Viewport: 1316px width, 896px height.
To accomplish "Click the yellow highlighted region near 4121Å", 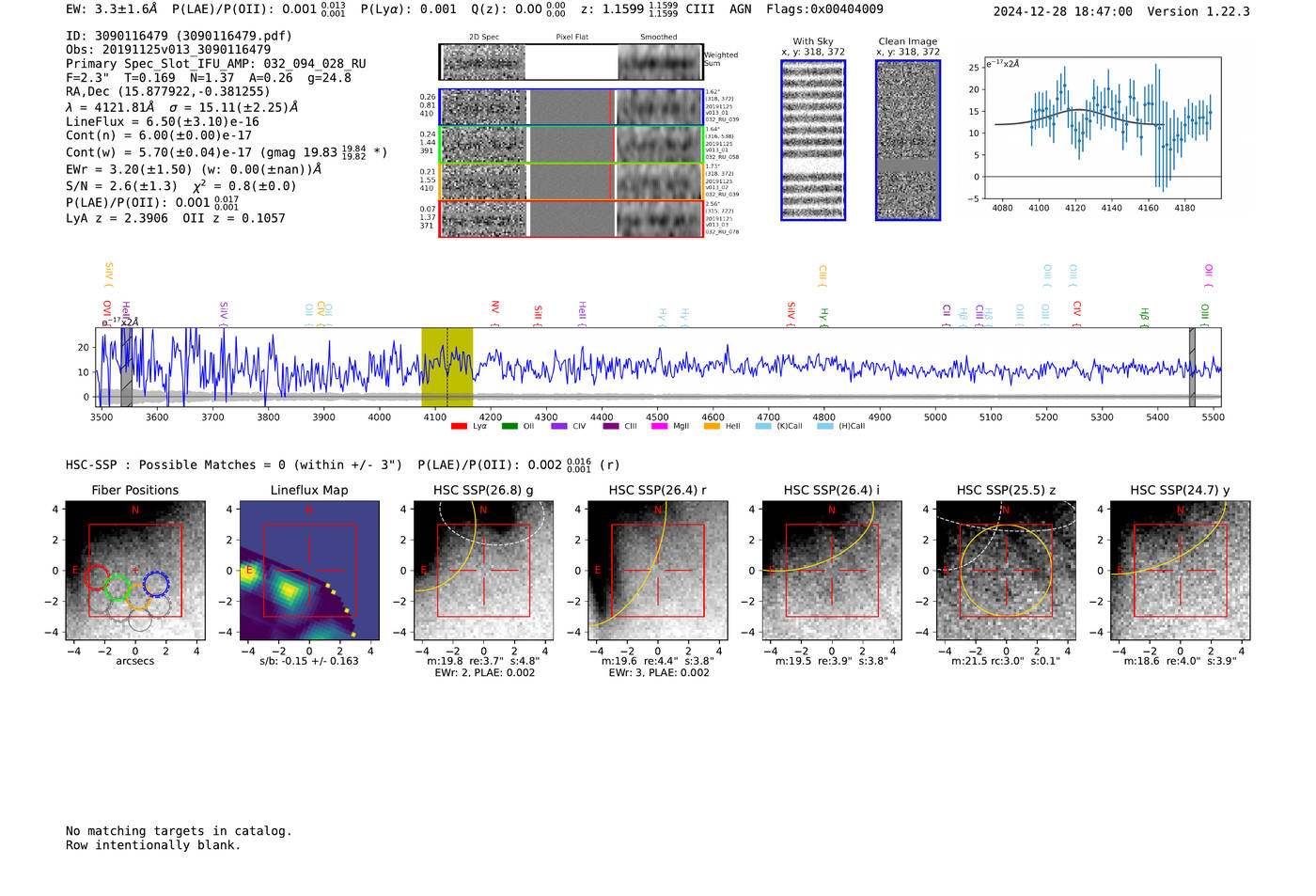I will 447,367.
